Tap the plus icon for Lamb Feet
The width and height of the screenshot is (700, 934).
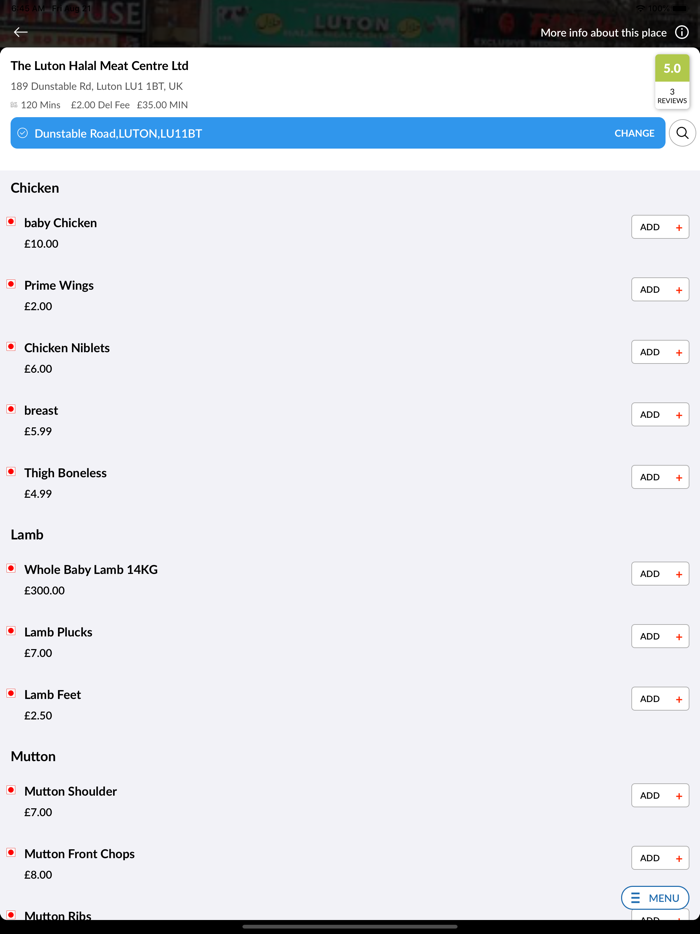point(679,699)
